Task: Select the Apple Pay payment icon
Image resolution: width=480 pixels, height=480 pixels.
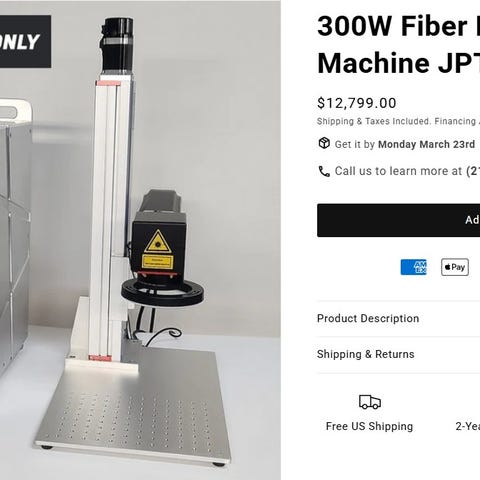Action: 455,267
